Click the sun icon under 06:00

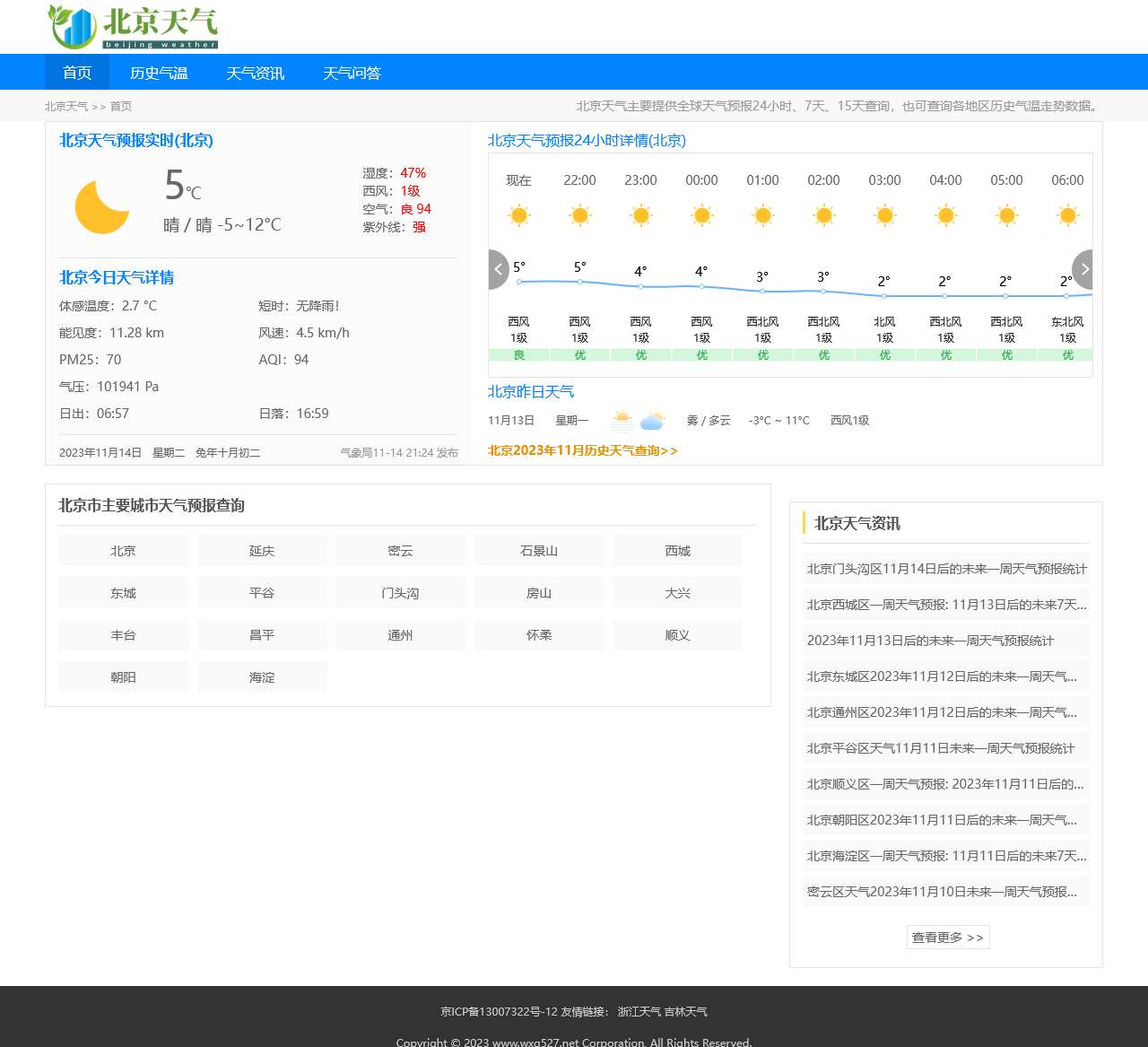pyautogui.click(x=1067, y=215)
